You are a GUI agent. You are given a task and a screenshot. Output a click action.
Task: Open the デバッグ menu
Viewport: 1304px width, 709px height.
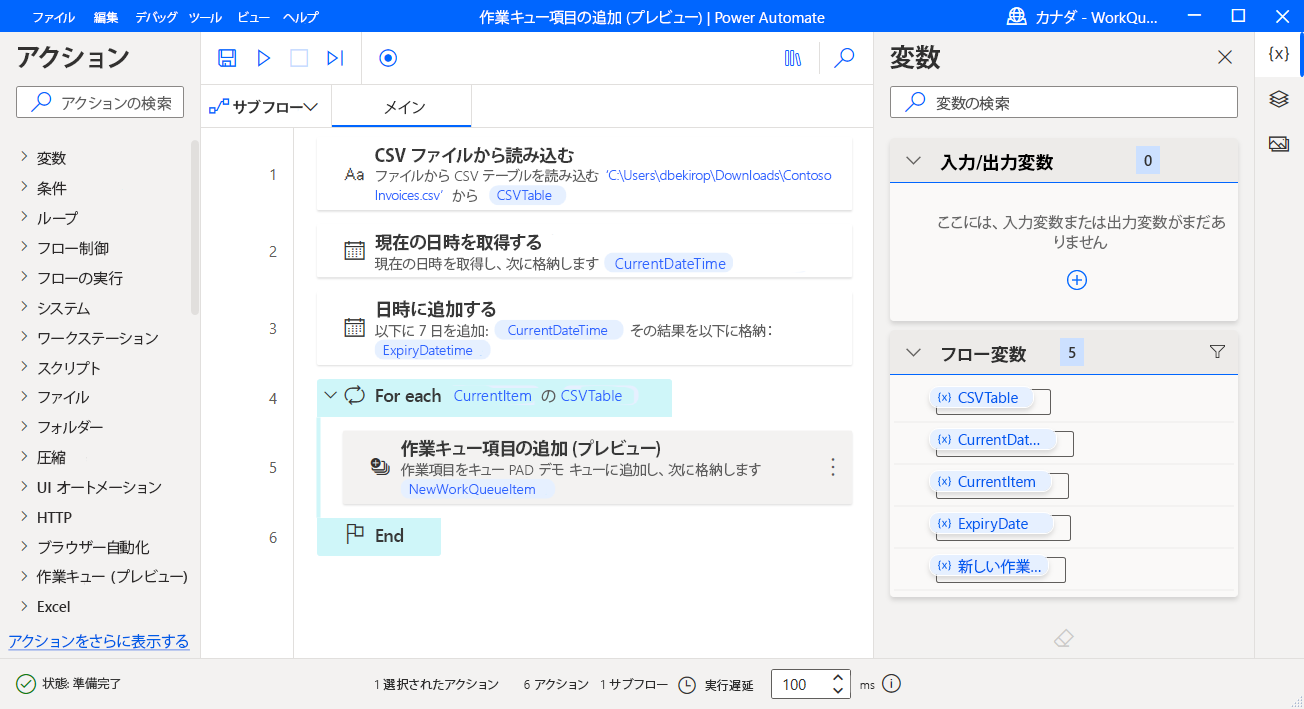coord(156,17)
